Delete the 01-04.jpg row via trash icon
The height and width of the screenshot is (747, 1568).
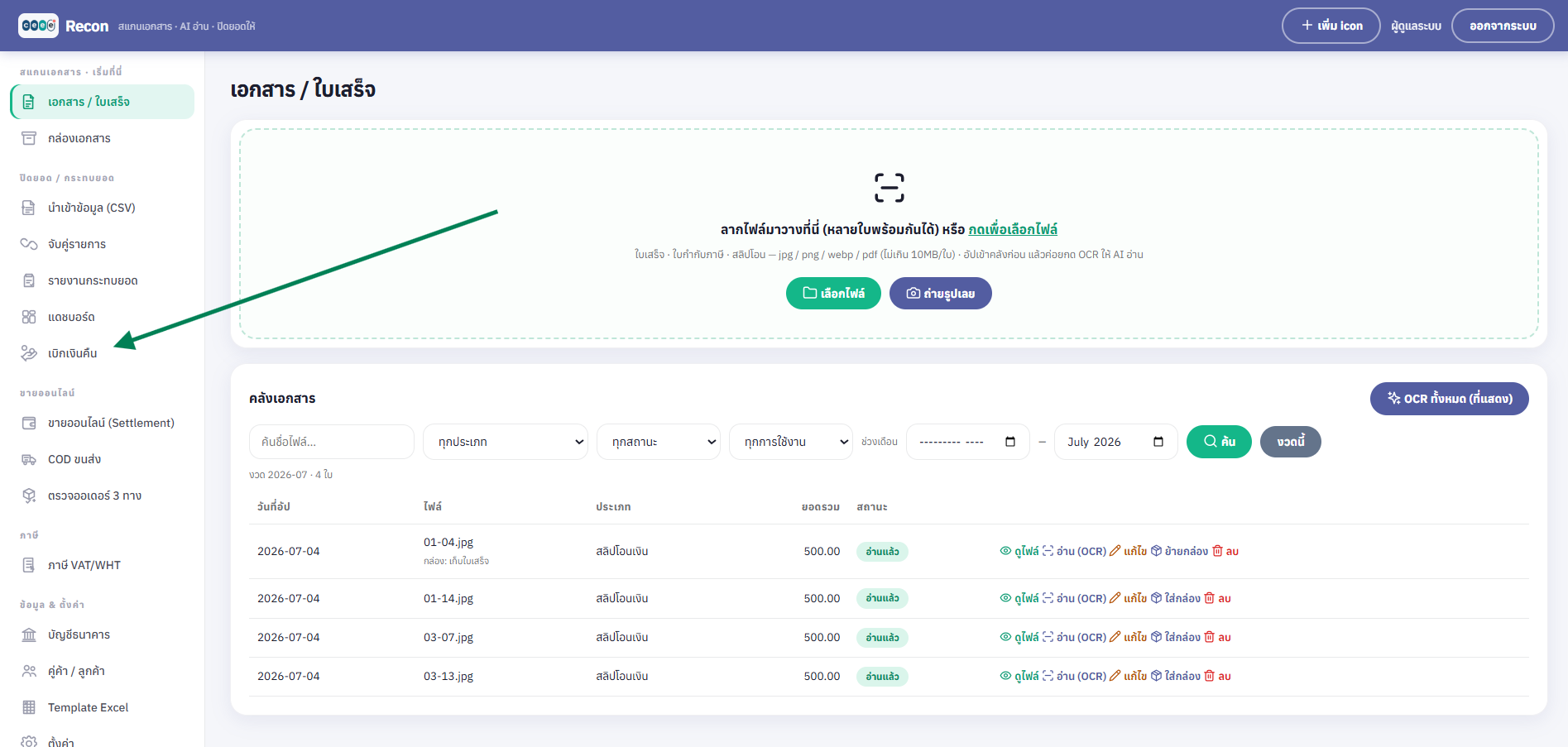[x=1217, y=551]
